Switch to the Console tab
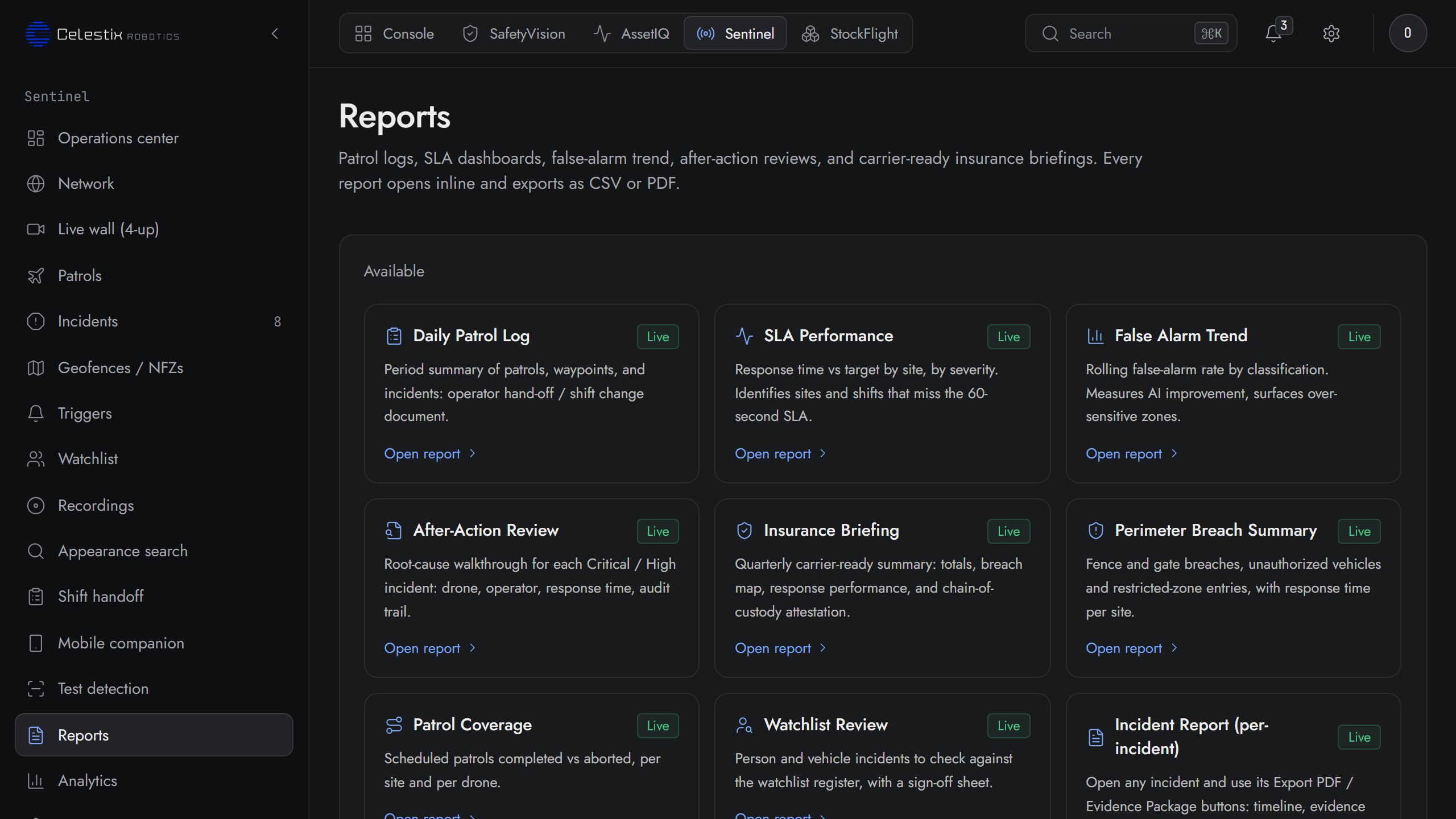Viewport: 1456px width, 819px height. click(x=394, y=34)
